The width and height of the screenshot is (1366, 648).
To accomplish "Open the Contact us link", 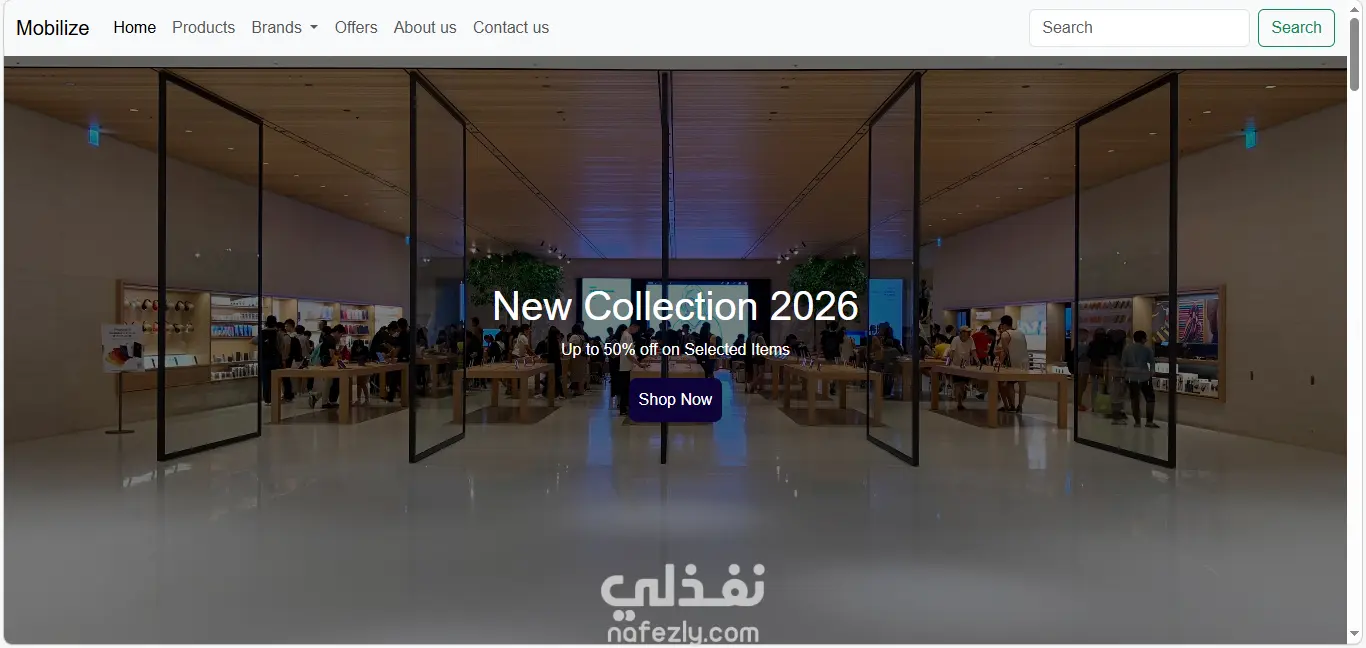I will (x=511, y=28).
